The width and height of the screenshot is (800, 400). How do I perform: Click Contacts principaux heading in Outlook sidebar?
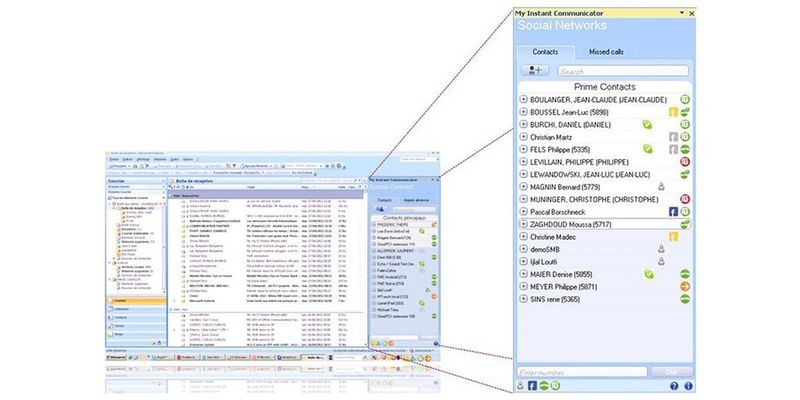click(403, 217)
